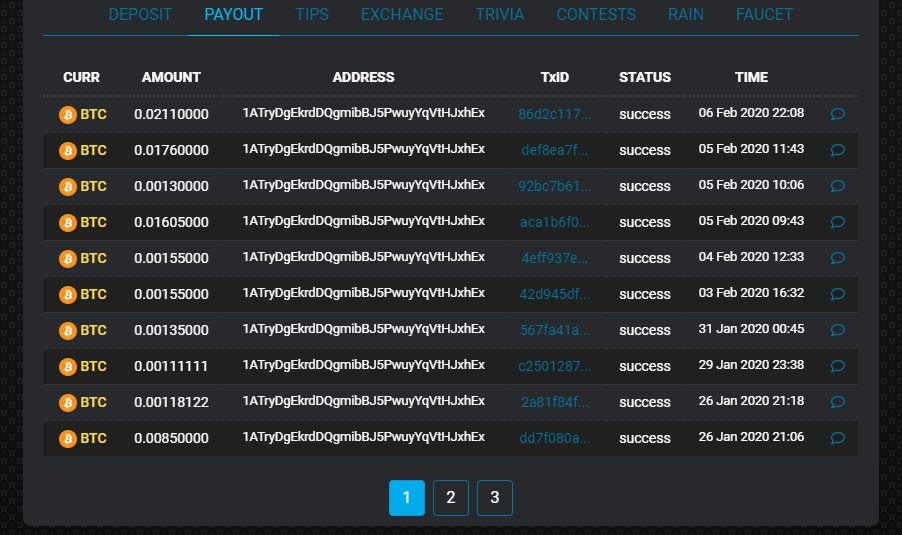The width and height of the screenshot is (902, 535).
Task: Click the AMOUNT column header
Action: [171, 77]
